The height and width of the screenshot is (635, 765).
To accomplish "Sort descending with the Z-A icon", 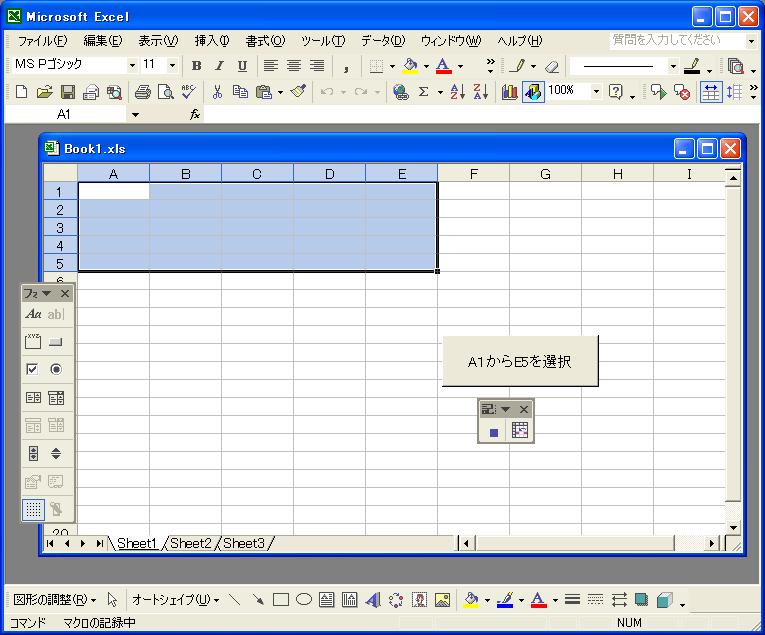I will 481,91.
